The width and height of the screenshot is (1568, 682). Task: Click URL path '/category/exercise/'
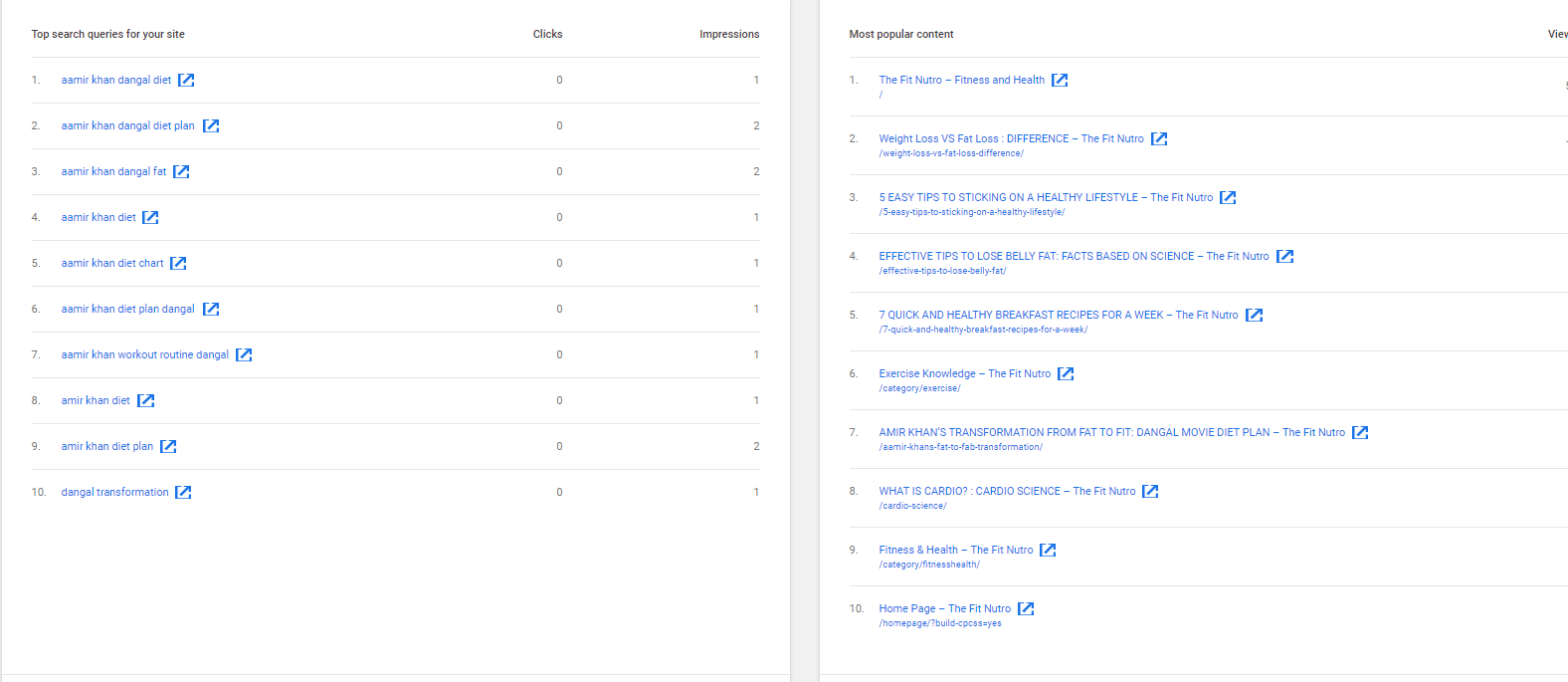tap(919, 388)
